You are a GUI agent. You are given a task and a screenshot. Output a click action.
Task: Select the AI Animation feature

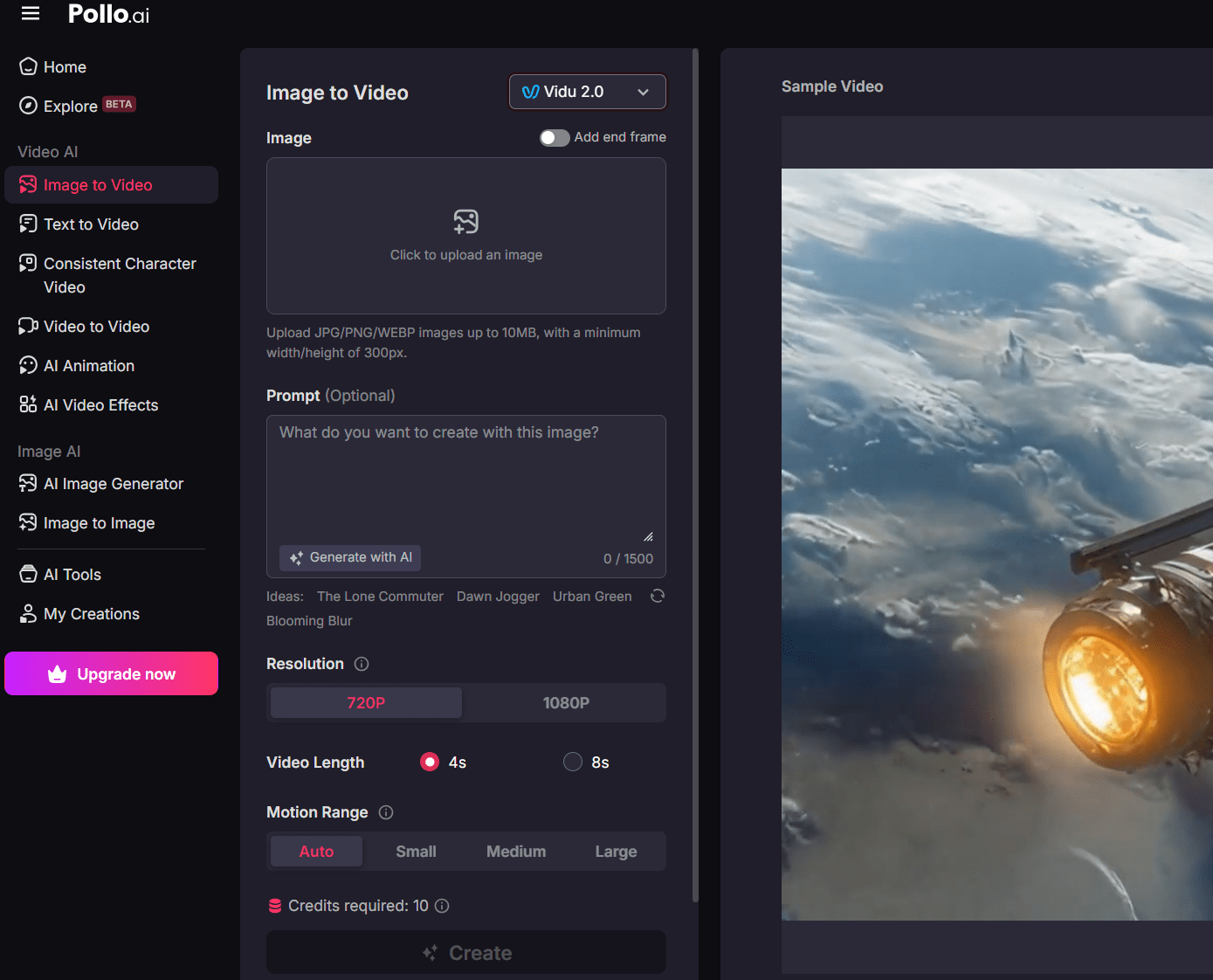tap(89, 365)
